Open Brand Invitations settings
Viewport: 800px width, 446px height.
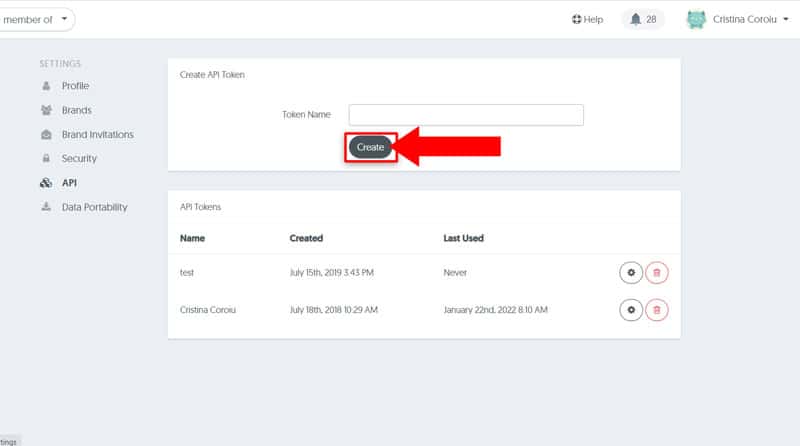pyautogui.click(x=98, y=135)
